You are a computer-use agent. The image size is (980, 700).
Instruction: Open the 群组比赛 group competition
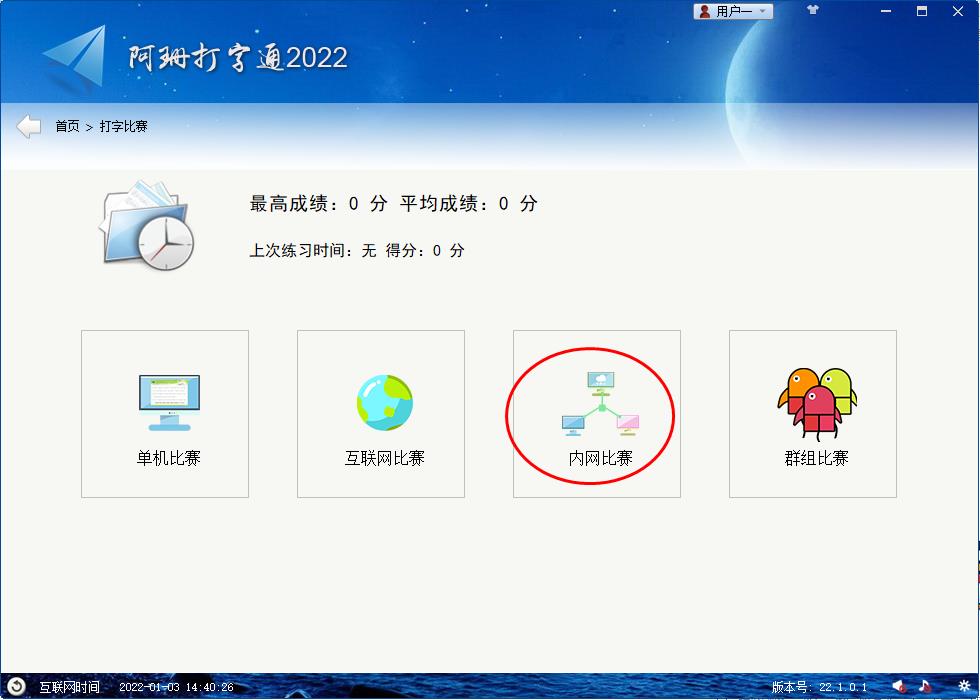click(x=812, y=414)
